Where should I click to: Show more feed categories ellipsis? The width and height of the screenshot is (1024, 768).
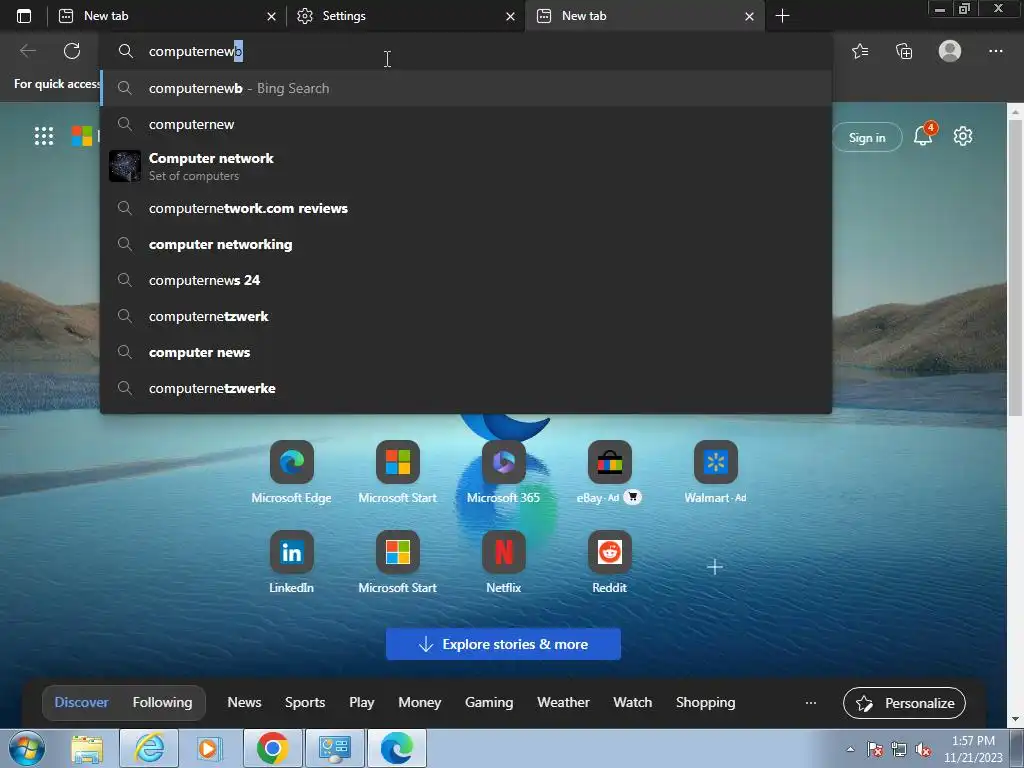pyautogui.click(x=810, y=703)
